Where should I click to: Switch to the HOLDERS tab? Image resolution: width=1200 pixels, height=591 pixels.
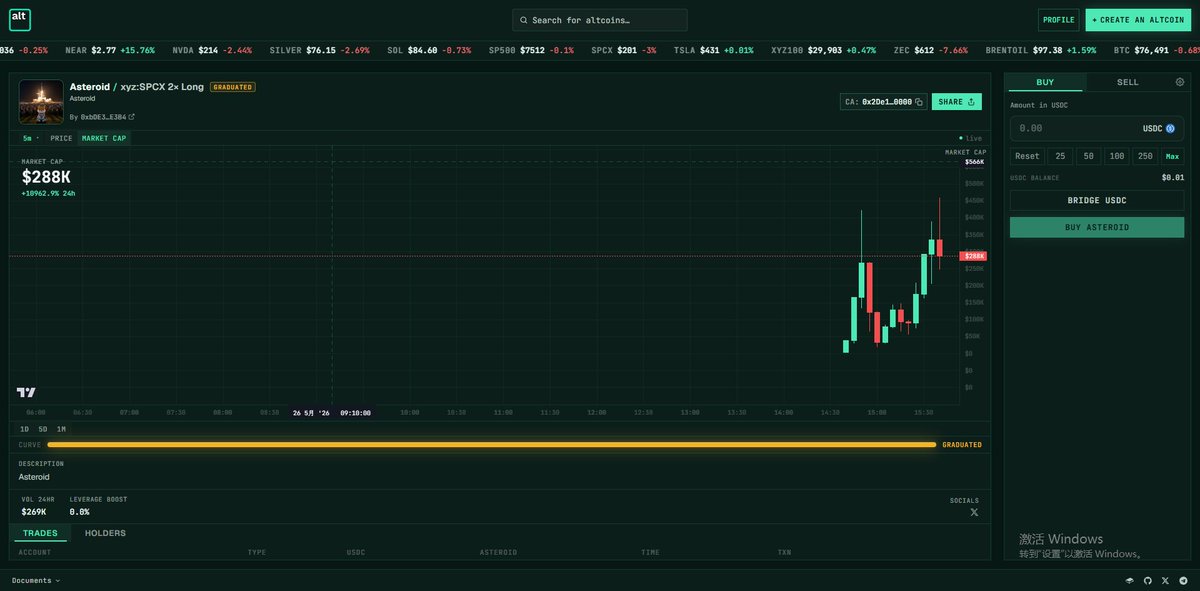(x=105, y=533)
